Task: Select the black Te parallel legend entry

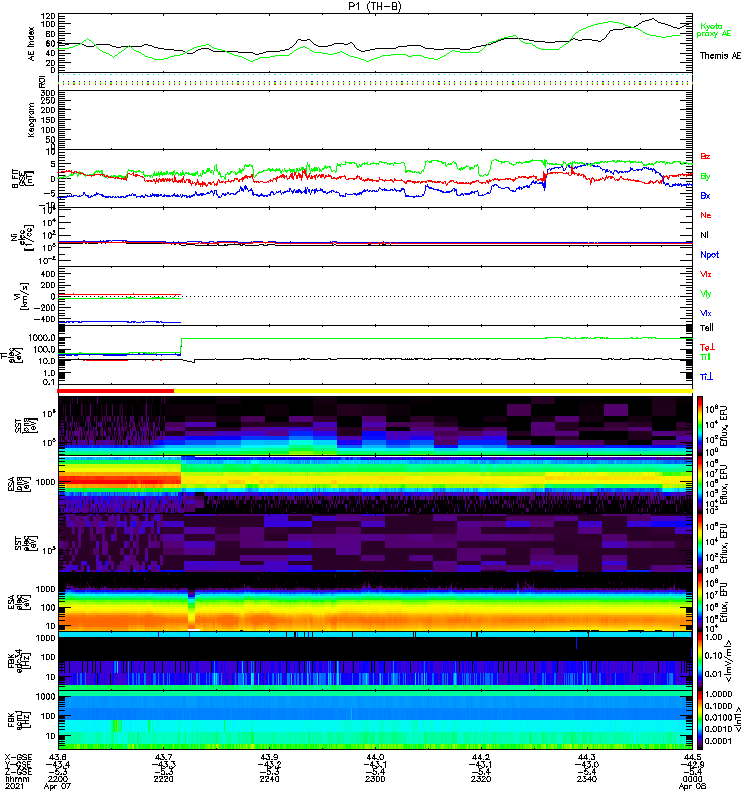Action: click(707, 328)
